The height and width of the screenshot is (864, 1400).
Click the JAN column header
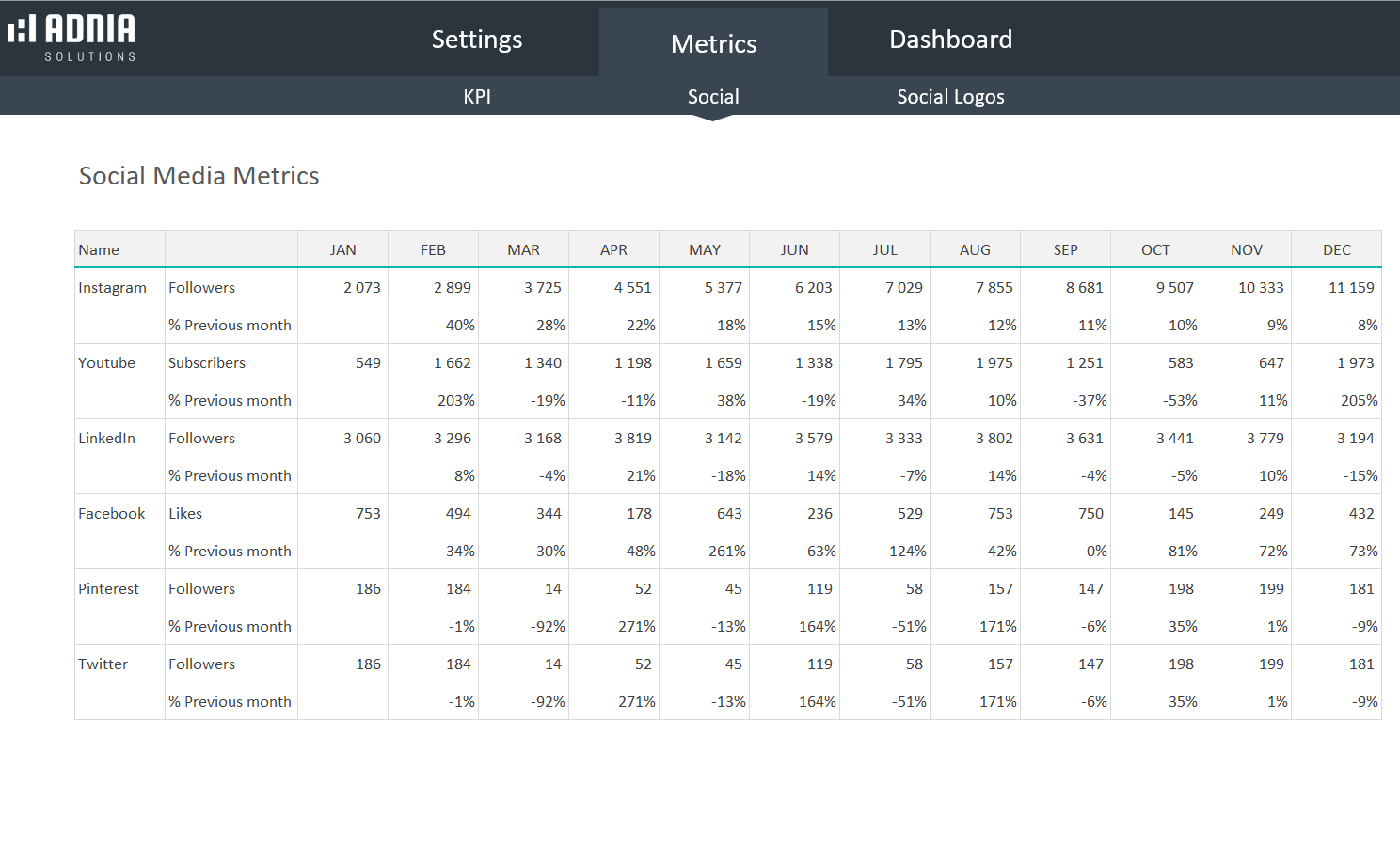tap(342, 250)
